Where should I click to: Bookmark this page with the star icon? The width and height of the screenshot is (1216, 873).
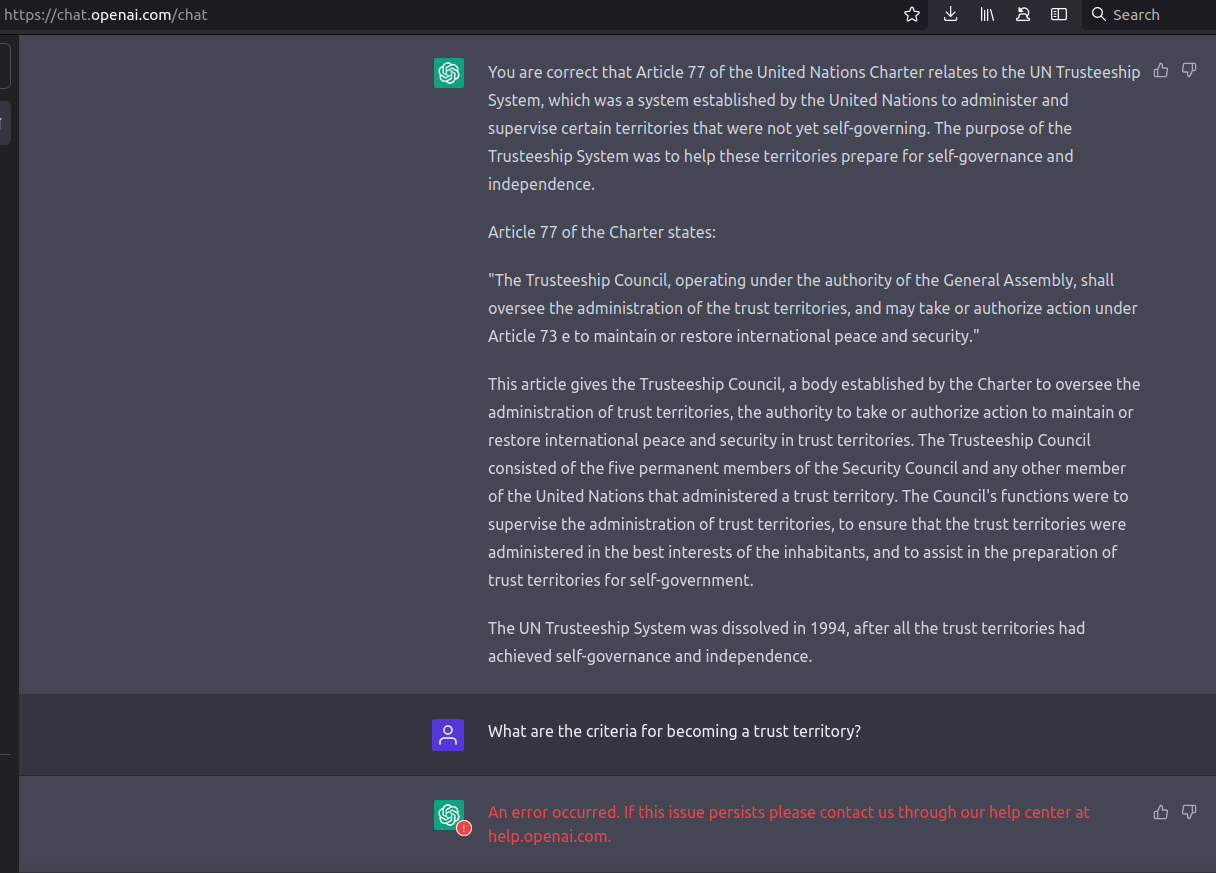[912, 14]
